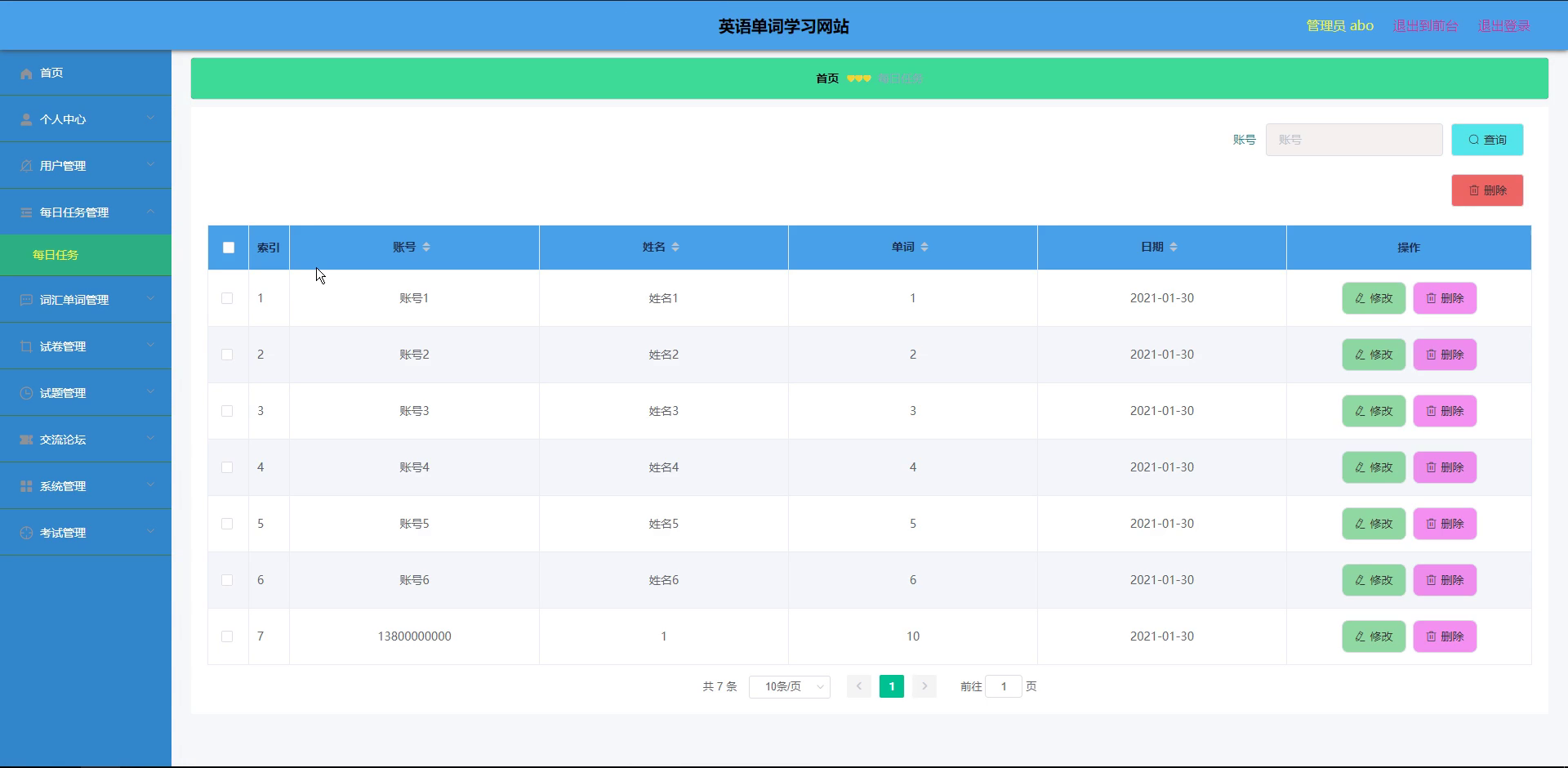Image resolution: width=1568 pixels, height=768 pixels.
Task: Click 修改 for row 账号1
Action: (1374, 299)
